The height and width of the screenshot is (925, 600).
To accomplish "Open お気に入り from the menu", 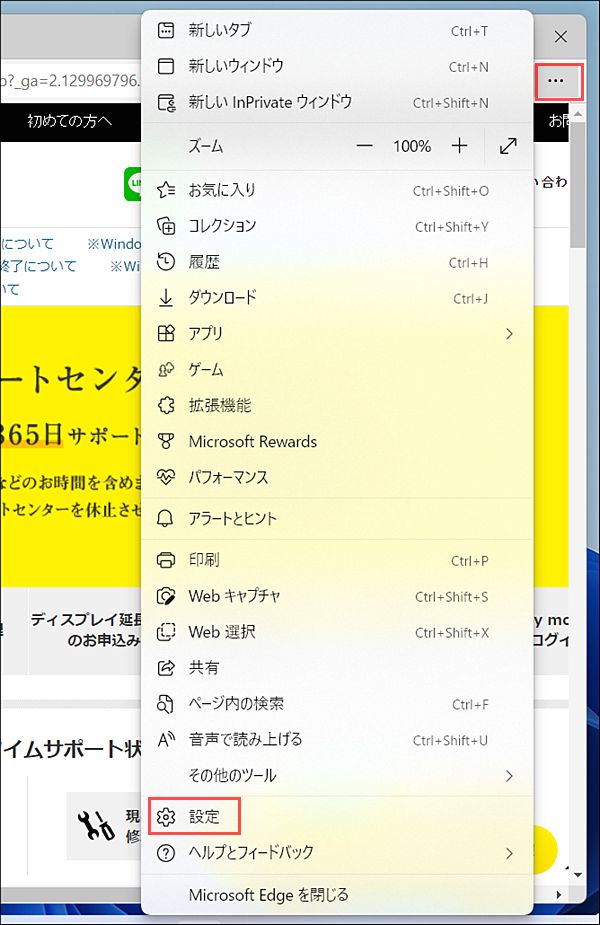I will tap(337, 190).
